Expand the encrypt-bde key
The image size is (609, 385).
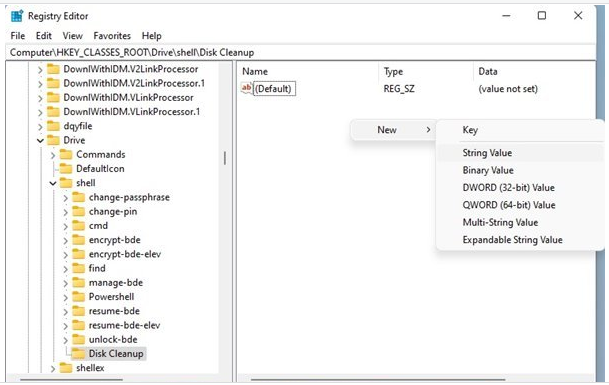click(x=66, y=241)
